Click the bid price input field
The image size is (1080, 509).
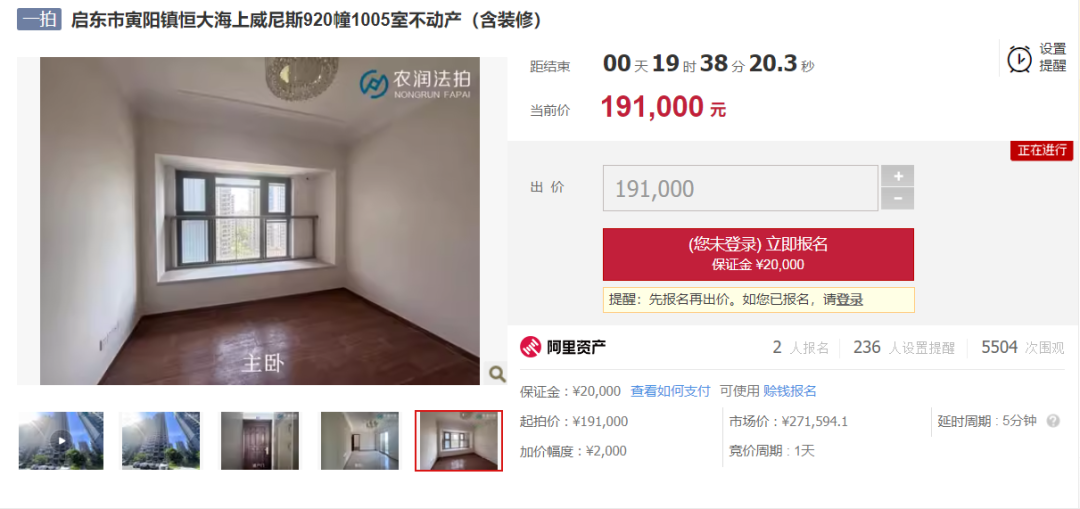[x=740, y=188]
